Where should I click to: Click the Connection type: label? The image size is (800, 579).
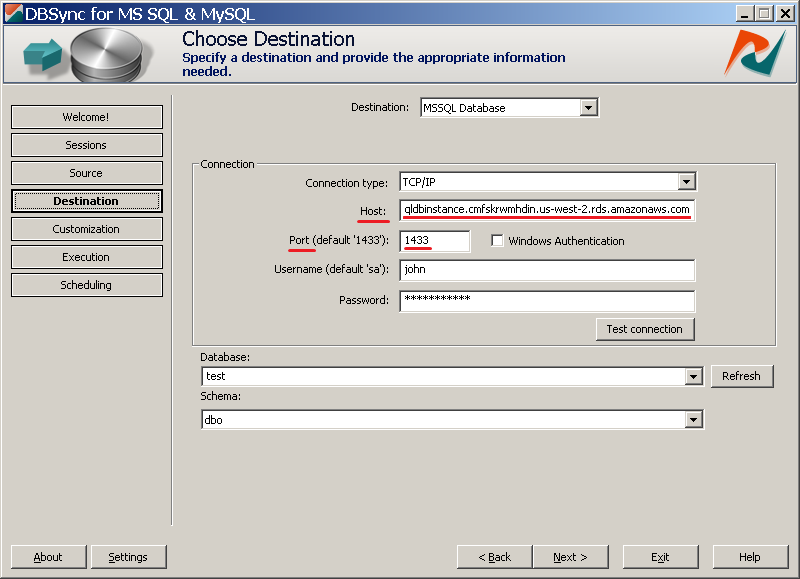coord(346,183)
